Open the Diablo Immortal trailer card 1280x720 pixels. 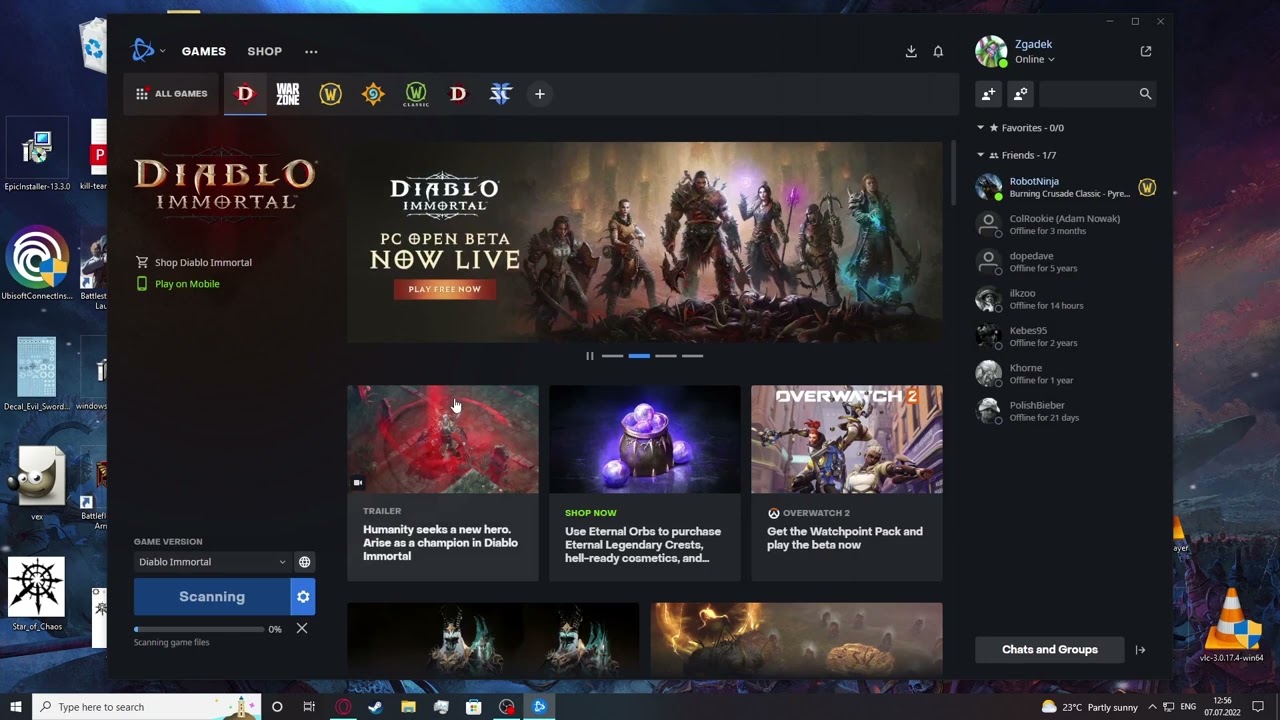[x=443, y=483]
